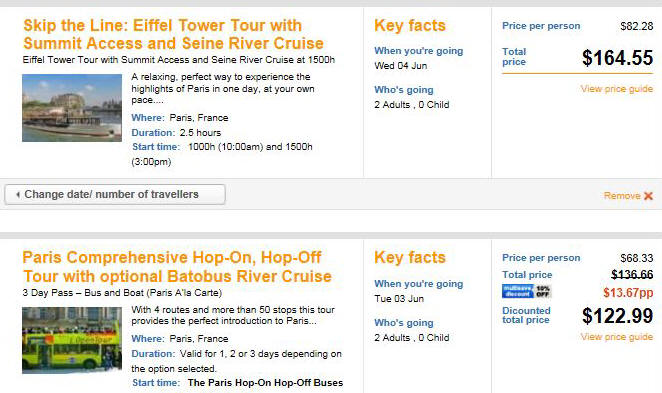Viewport: 662px width, 393px height.
Task: Open the Skip the Line Eiffel Tower Tour title
Action: 174,34
